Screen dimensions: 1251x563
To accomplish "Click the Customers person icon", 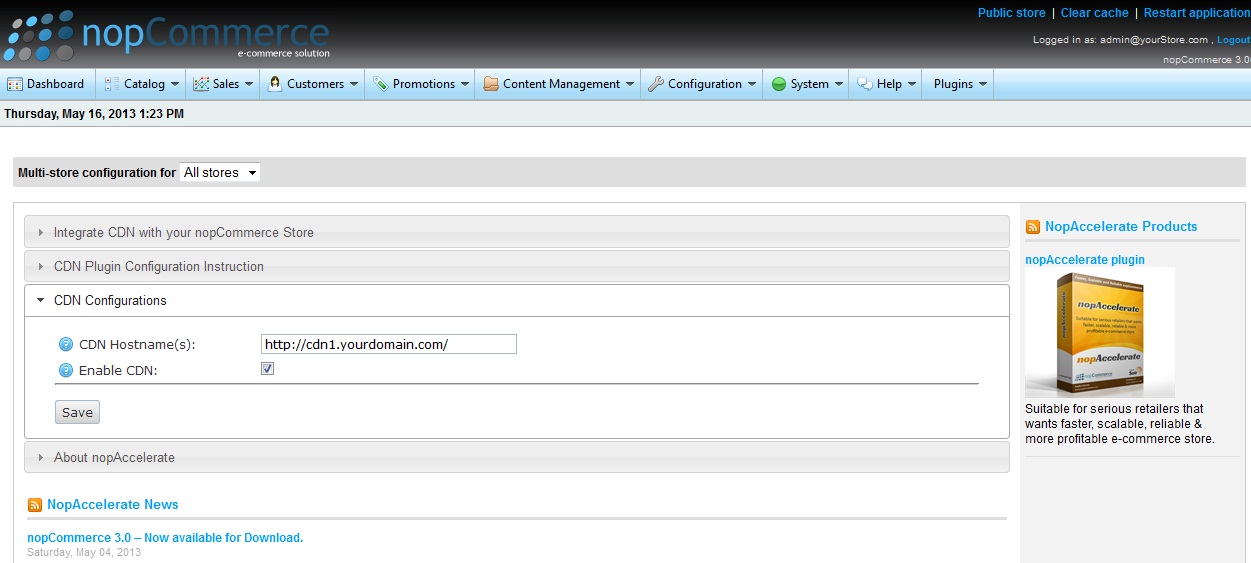I will click(274, 84).
